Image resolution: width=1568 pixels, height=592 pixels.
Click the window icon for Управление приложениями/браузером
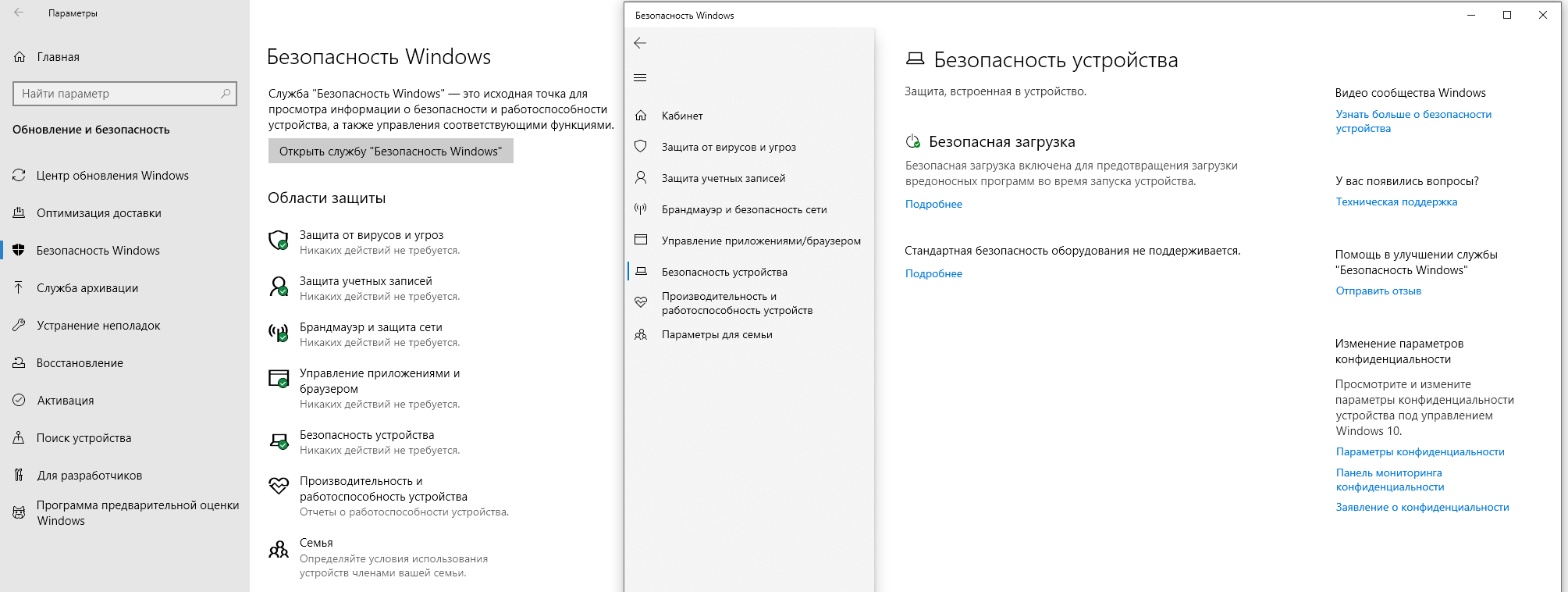641,241
